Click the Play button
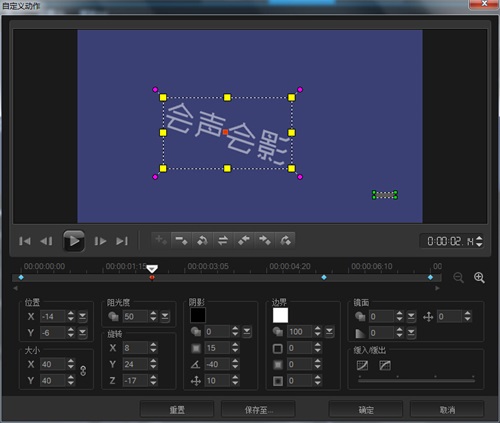Viewport: 500px width, 423px height. (74, 241)
